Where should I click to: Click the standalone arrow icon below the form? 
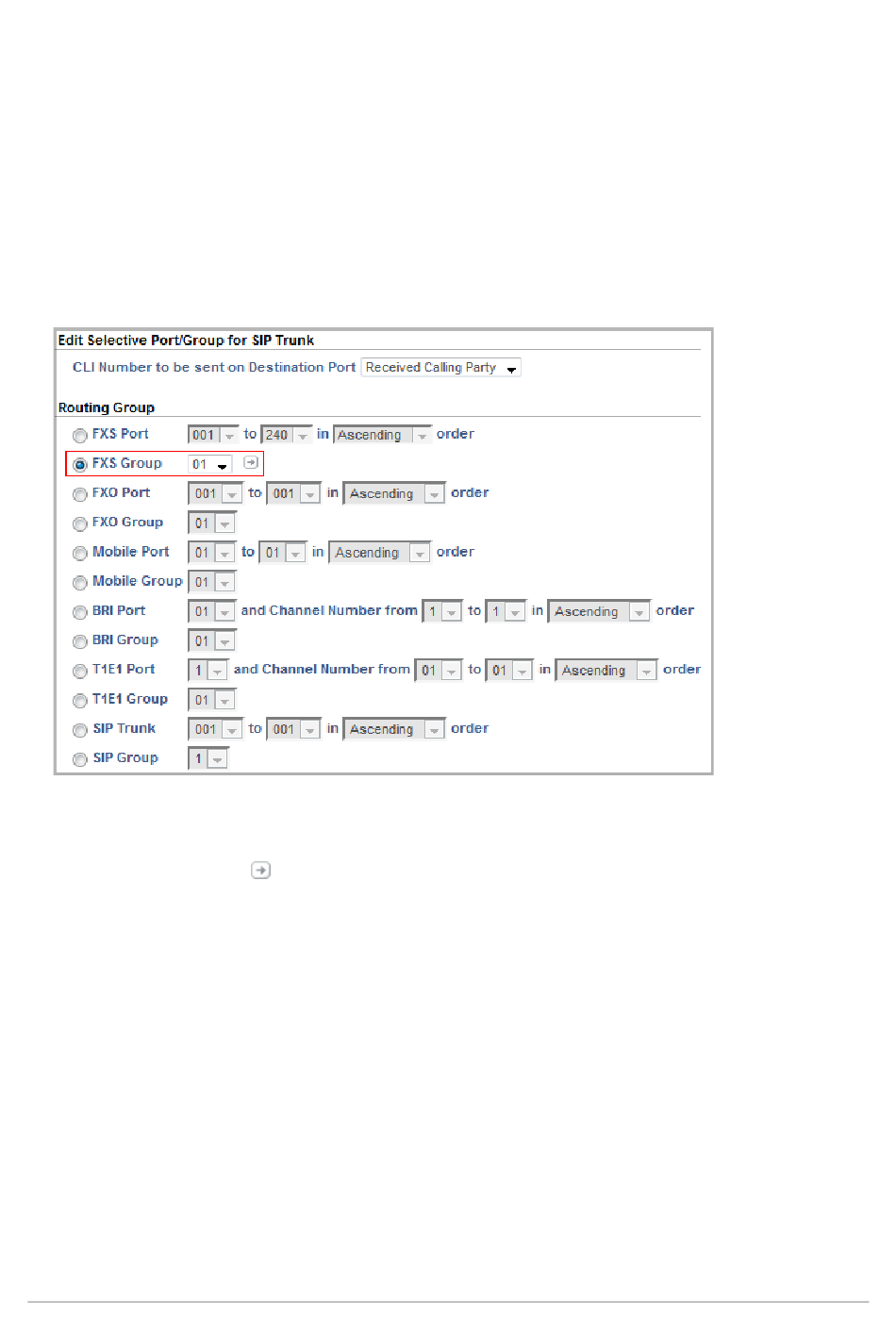(x=261, y=870)
